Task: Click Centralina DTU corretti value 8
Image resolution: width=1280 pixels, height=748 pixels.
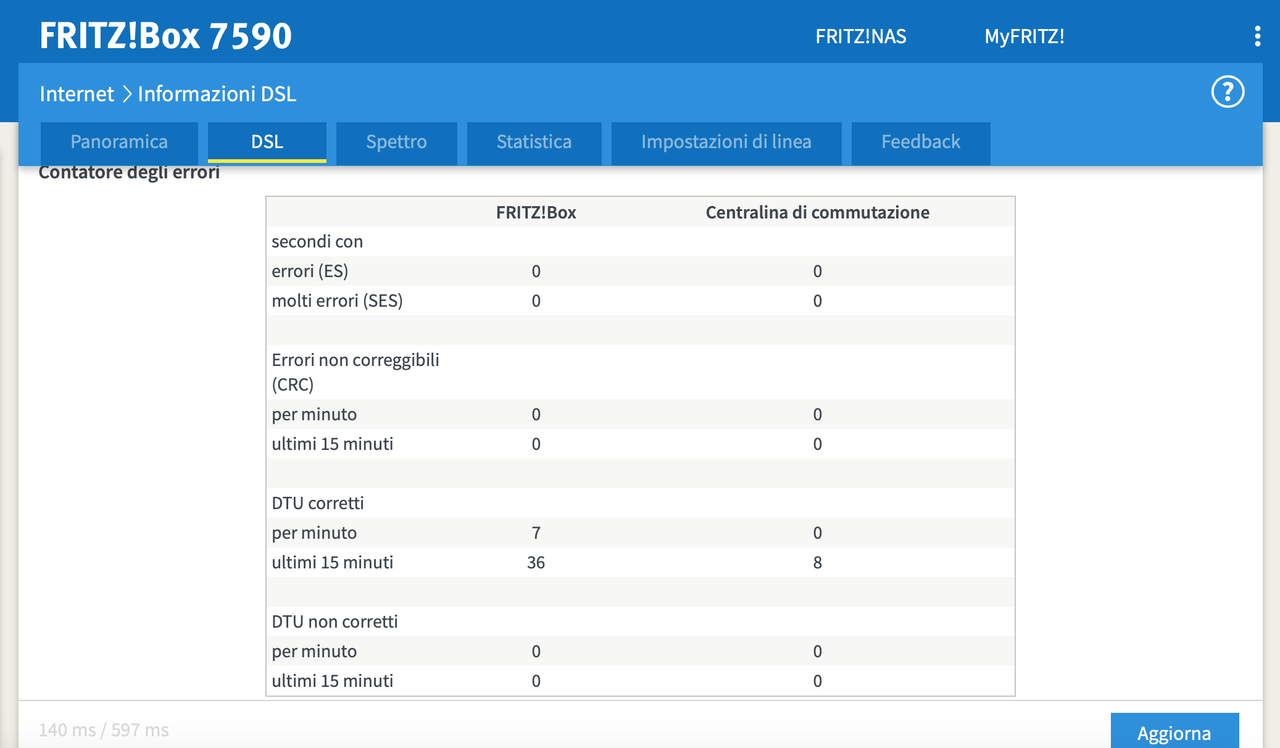Action: 817,563
